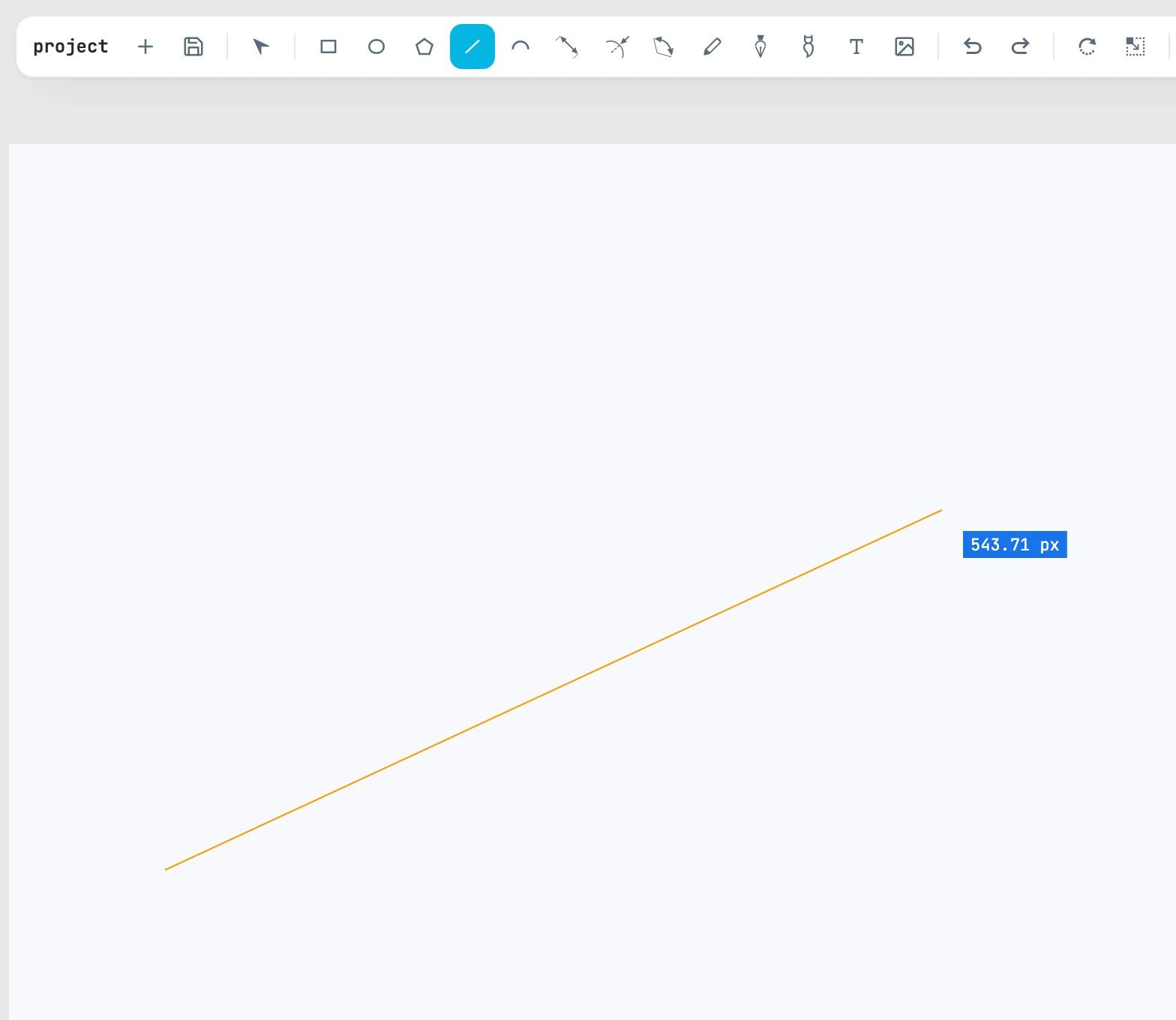Activate the Text tool
Image resolution: width=1176 pixels, height=1020 pixels.
pyautogui.click(x=856, y=46)
